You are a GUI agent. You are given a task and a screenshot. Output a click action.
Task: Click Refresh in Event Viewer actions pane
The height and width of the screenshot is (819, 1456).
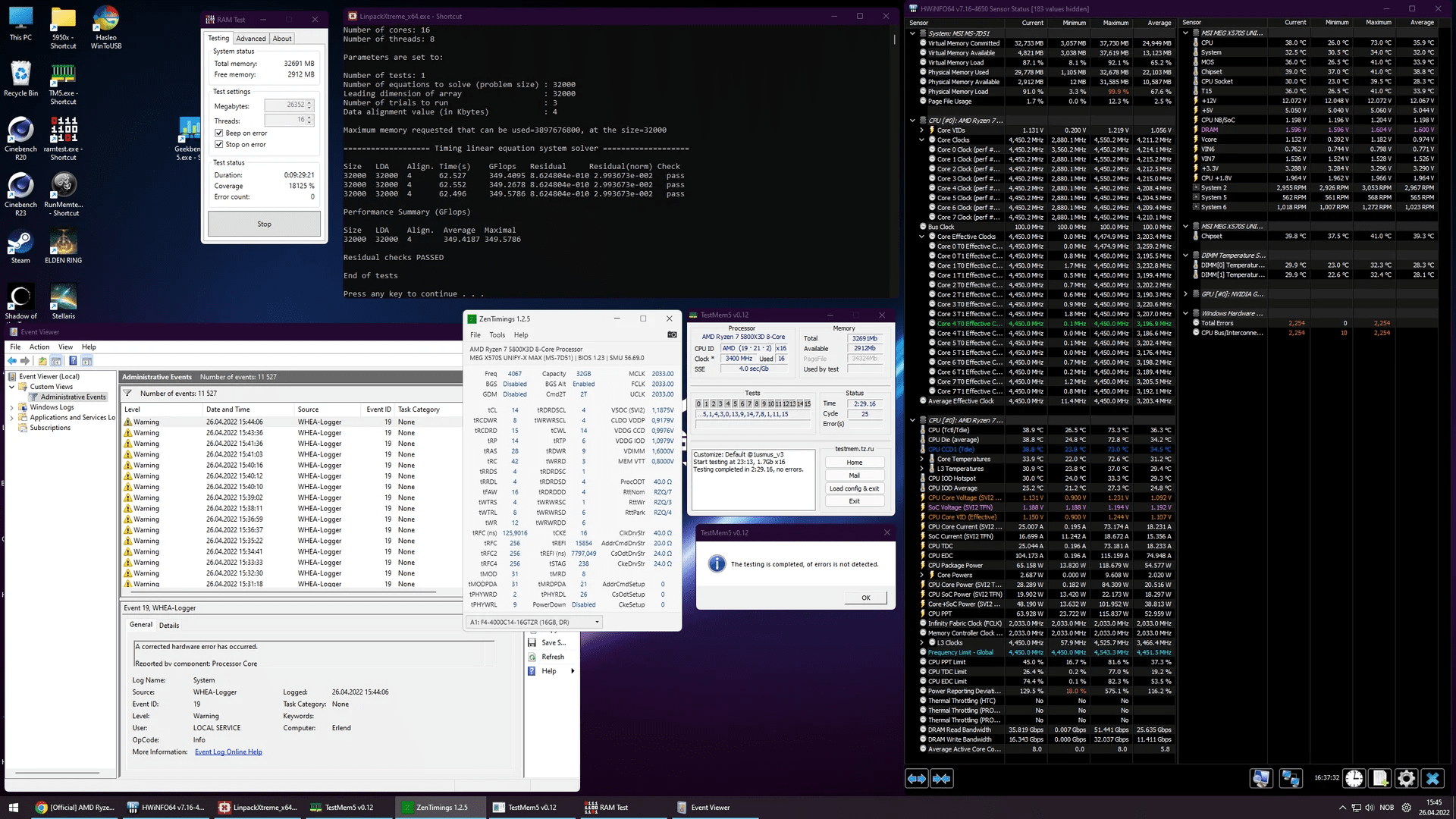[x=552, y=657]
